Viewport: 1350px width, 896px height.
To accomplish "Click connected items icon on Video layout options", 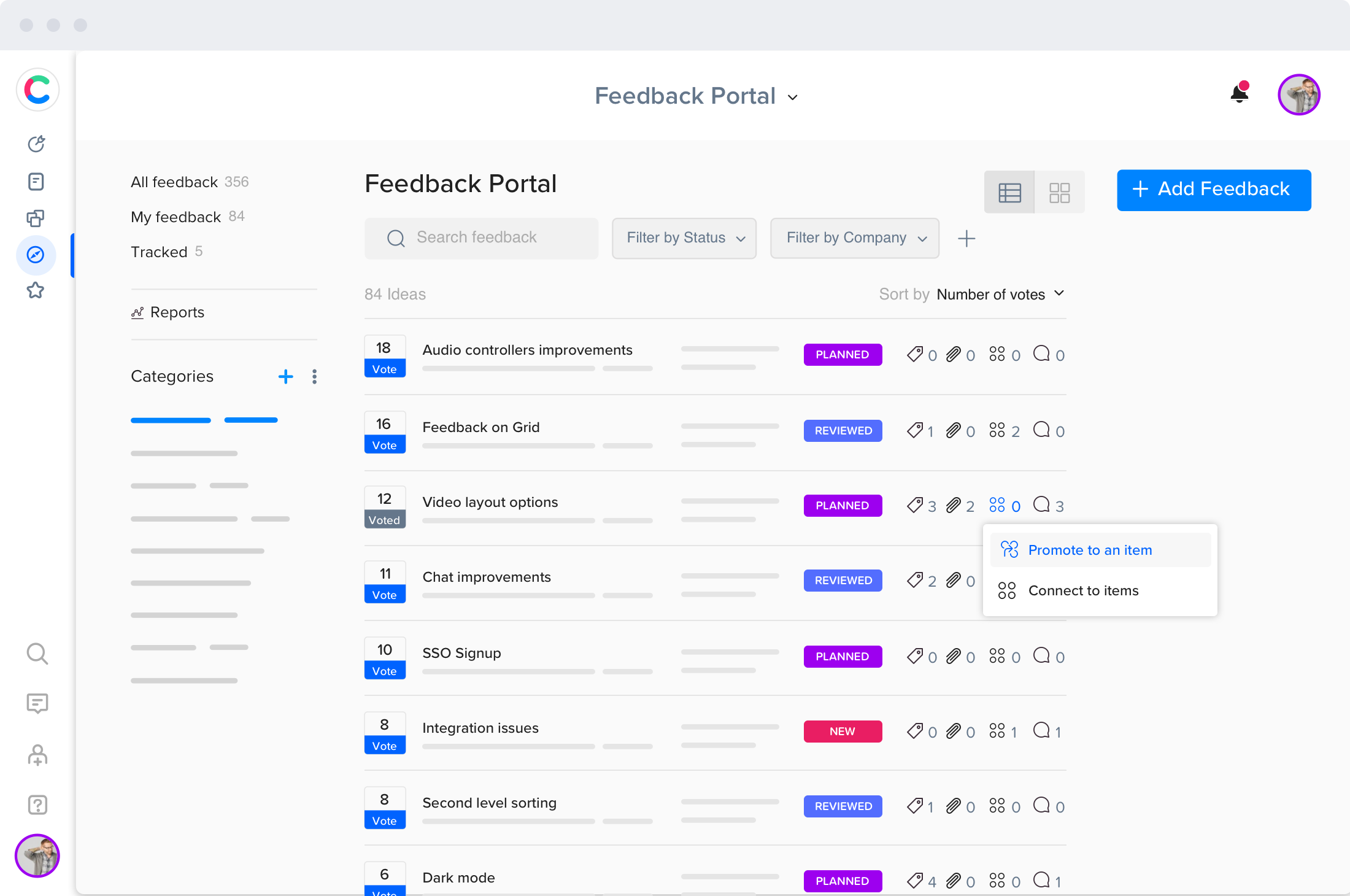I will 997,505.
